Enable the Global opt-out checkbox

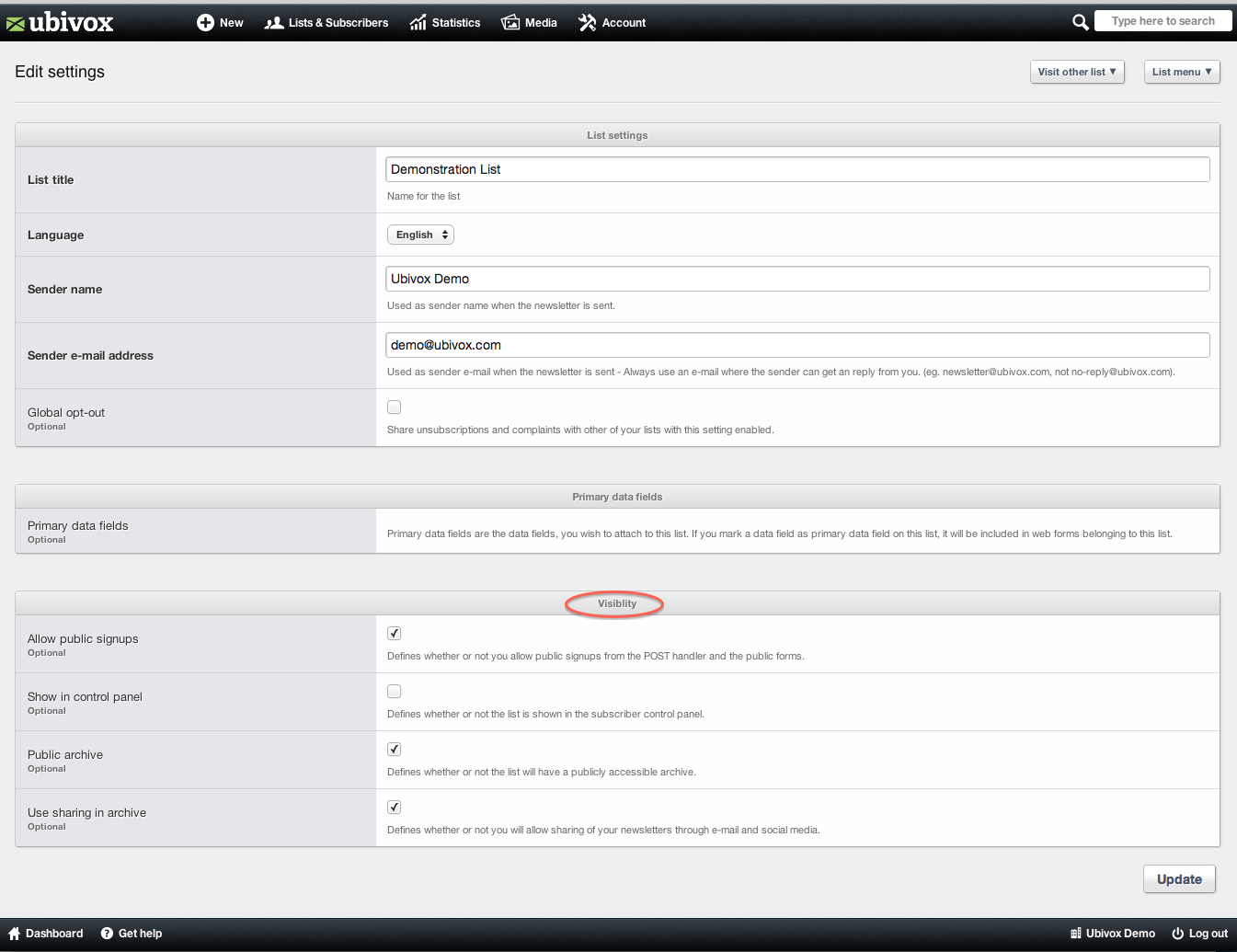[x=395, y=407]
